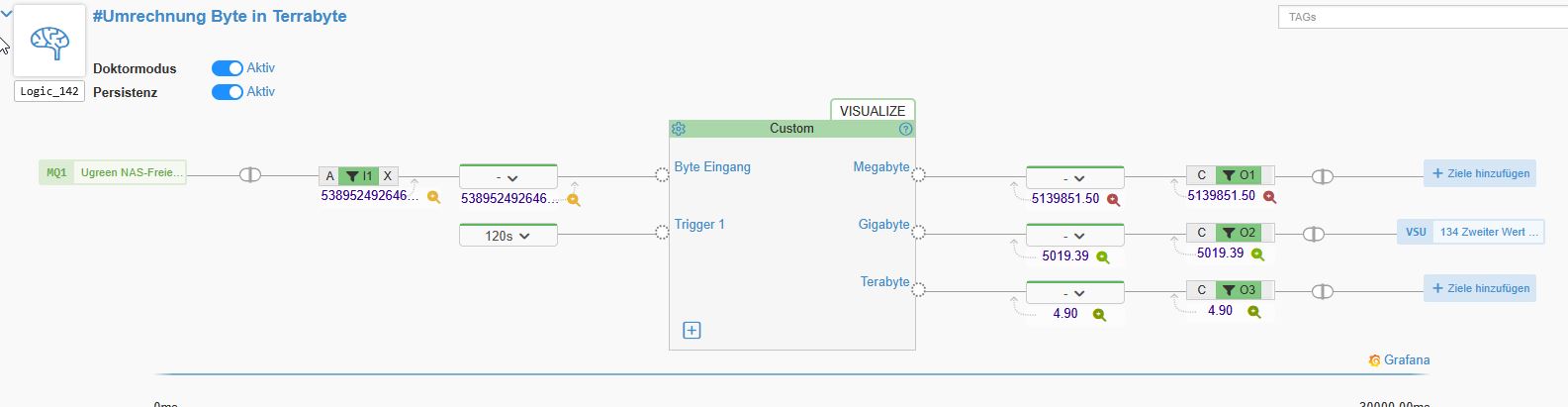Open Custom block settings gear
Image resolution: width=1568 pixels, height=407 pixels.
679,129
